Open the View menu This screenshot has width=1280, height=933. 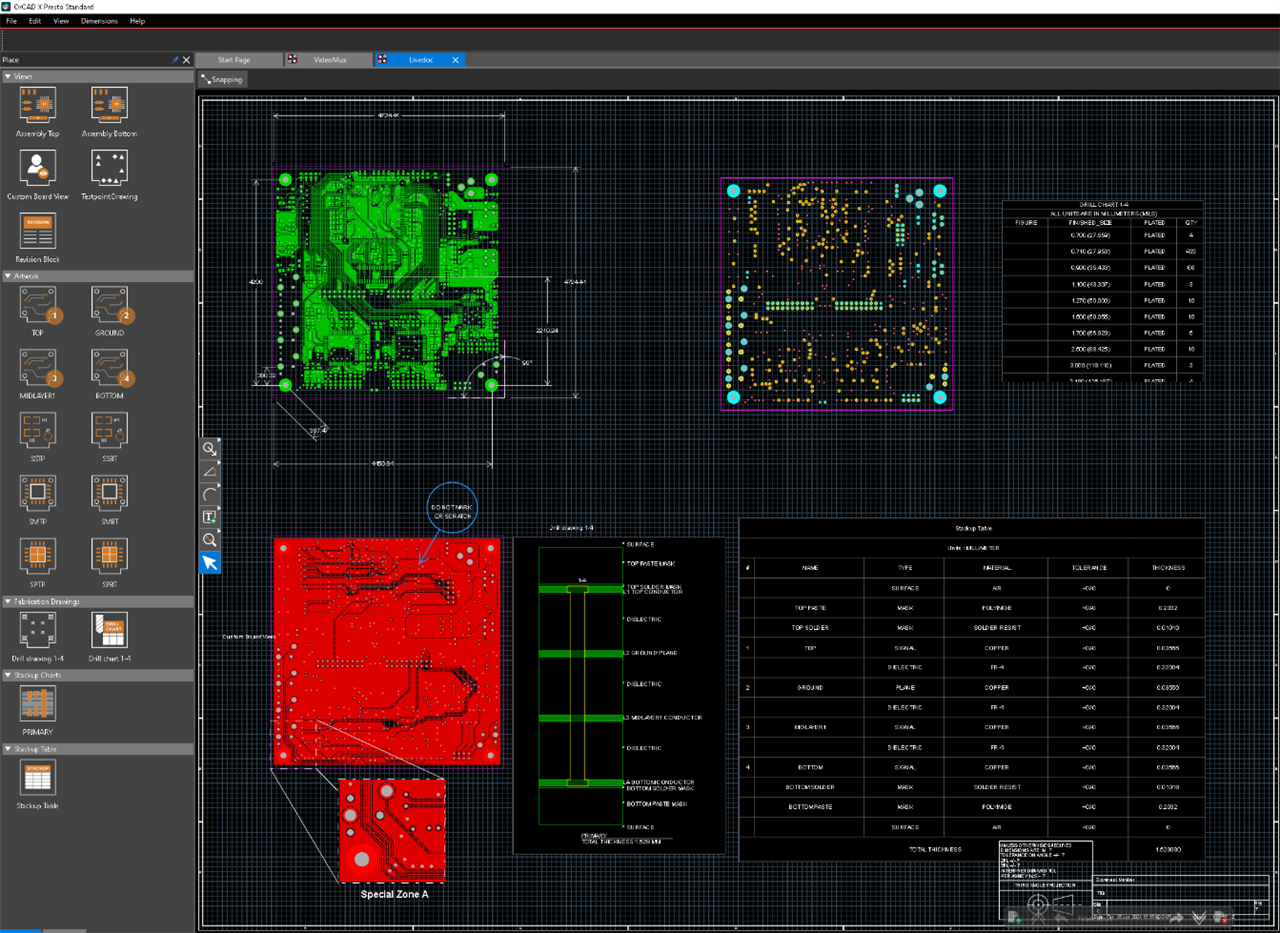click(61, 21)
